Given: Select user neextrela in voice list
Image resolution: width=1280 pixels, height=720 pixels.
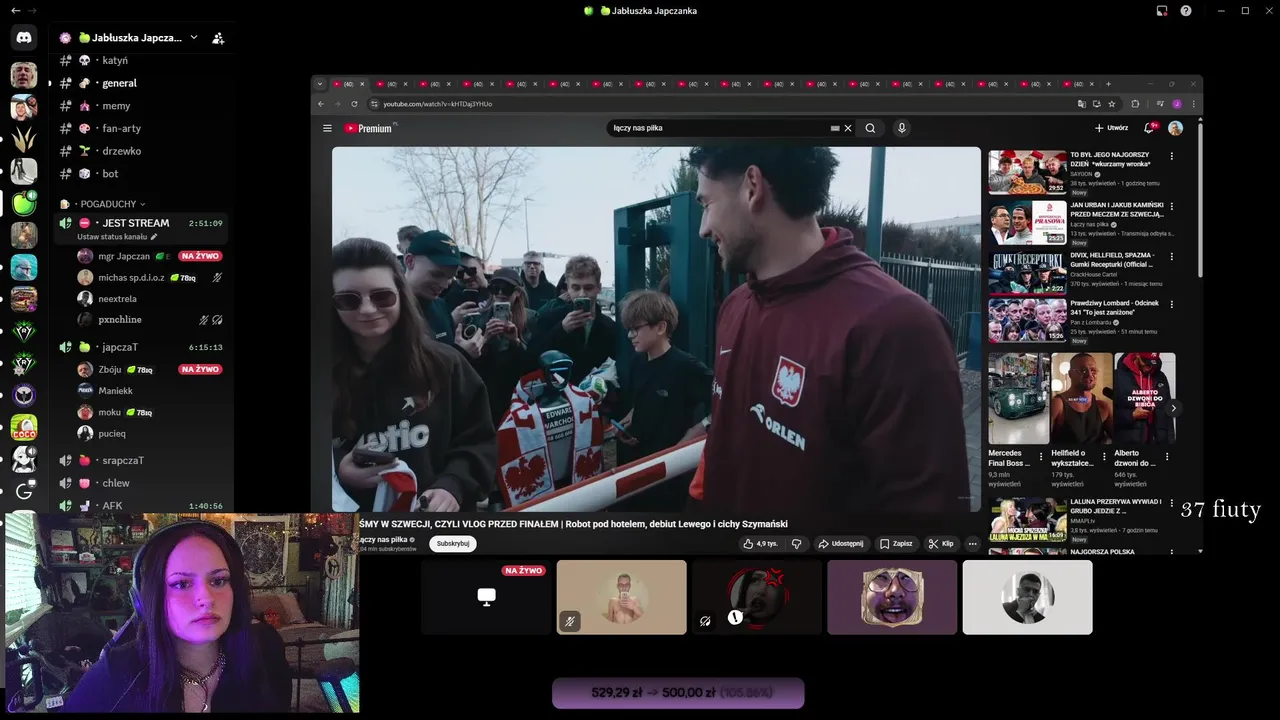Looking at the screenshot, I should click(x=150, y=299).
